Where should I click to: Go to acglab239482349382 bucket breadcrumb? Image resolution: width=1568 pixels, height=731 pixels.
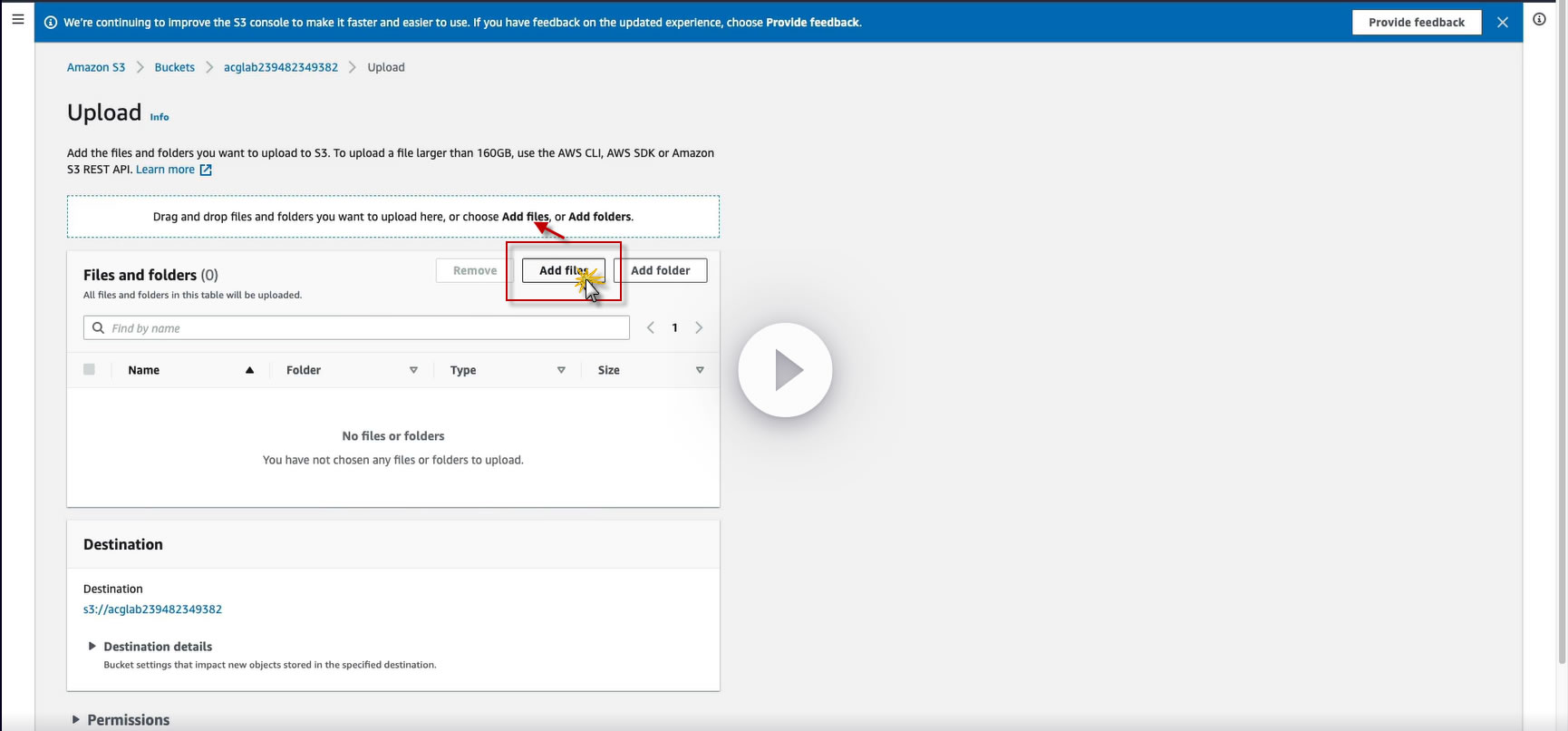pos(281,67)
